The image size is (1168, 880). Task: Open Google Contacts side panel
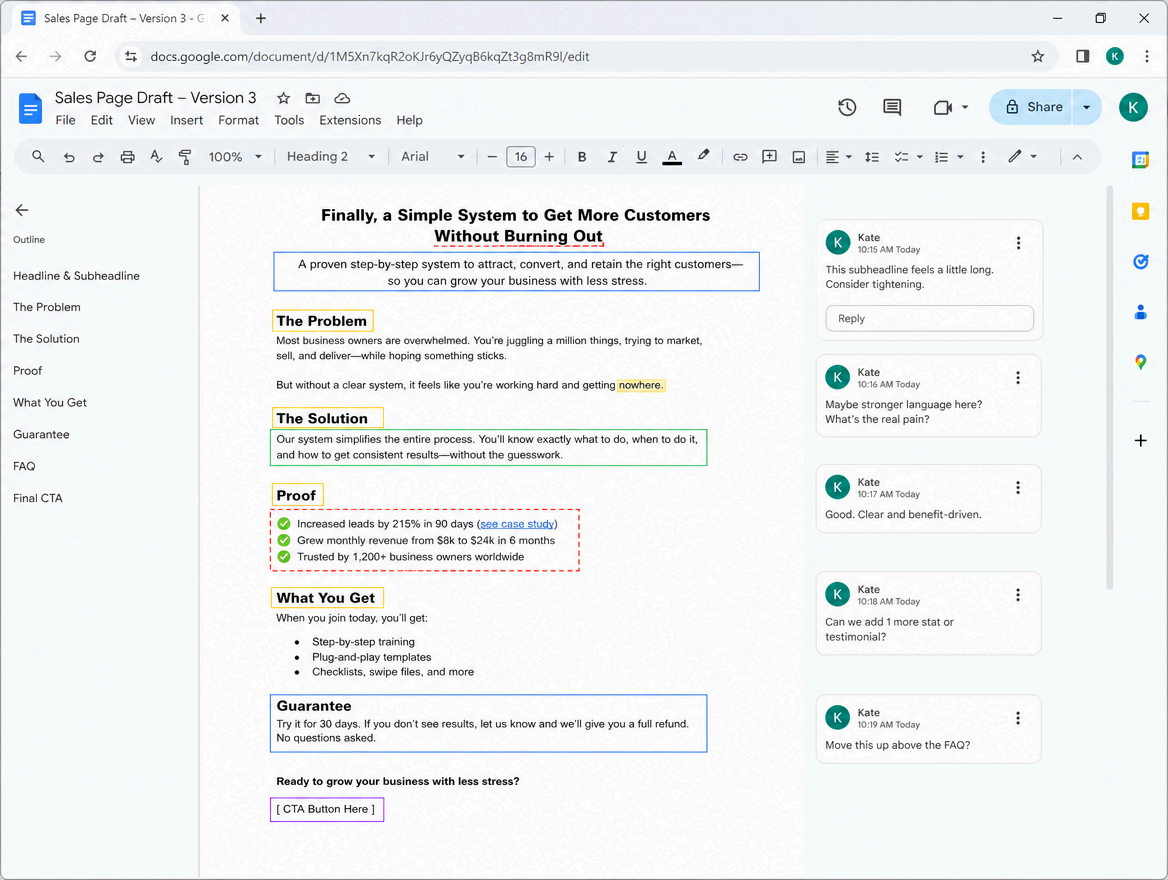[x=1140, y=311]
